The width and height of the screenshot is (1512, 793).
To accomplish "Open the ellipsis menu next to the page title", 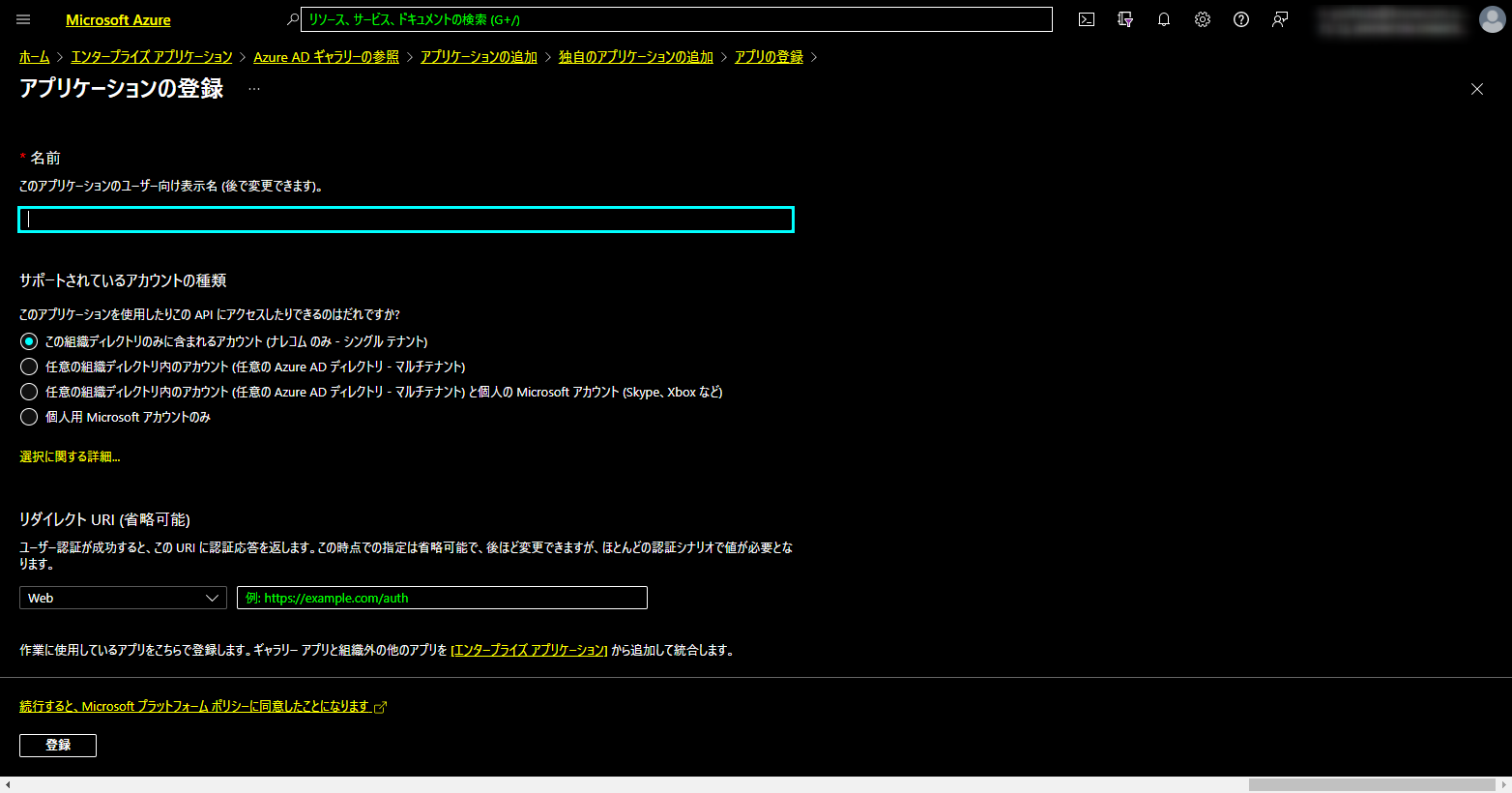I will click(254, 89).
